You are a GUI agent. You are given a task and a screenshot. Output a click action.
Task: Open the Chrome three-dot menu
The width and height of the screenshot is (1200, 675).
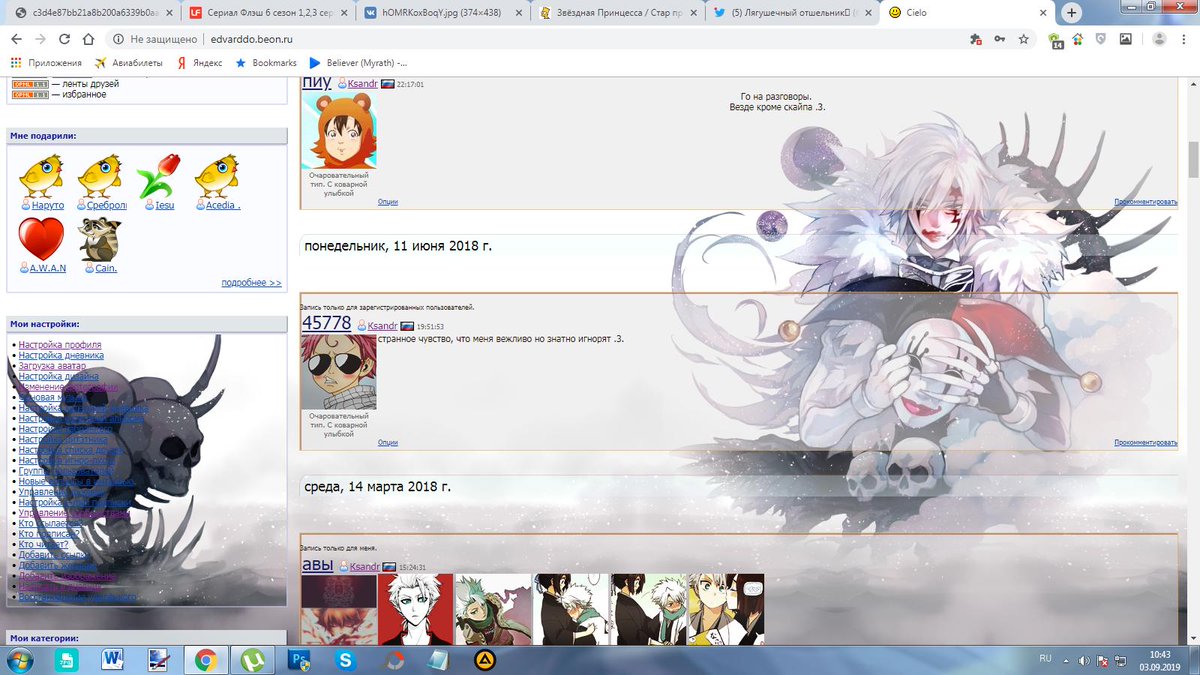(x=1184, y=39)
